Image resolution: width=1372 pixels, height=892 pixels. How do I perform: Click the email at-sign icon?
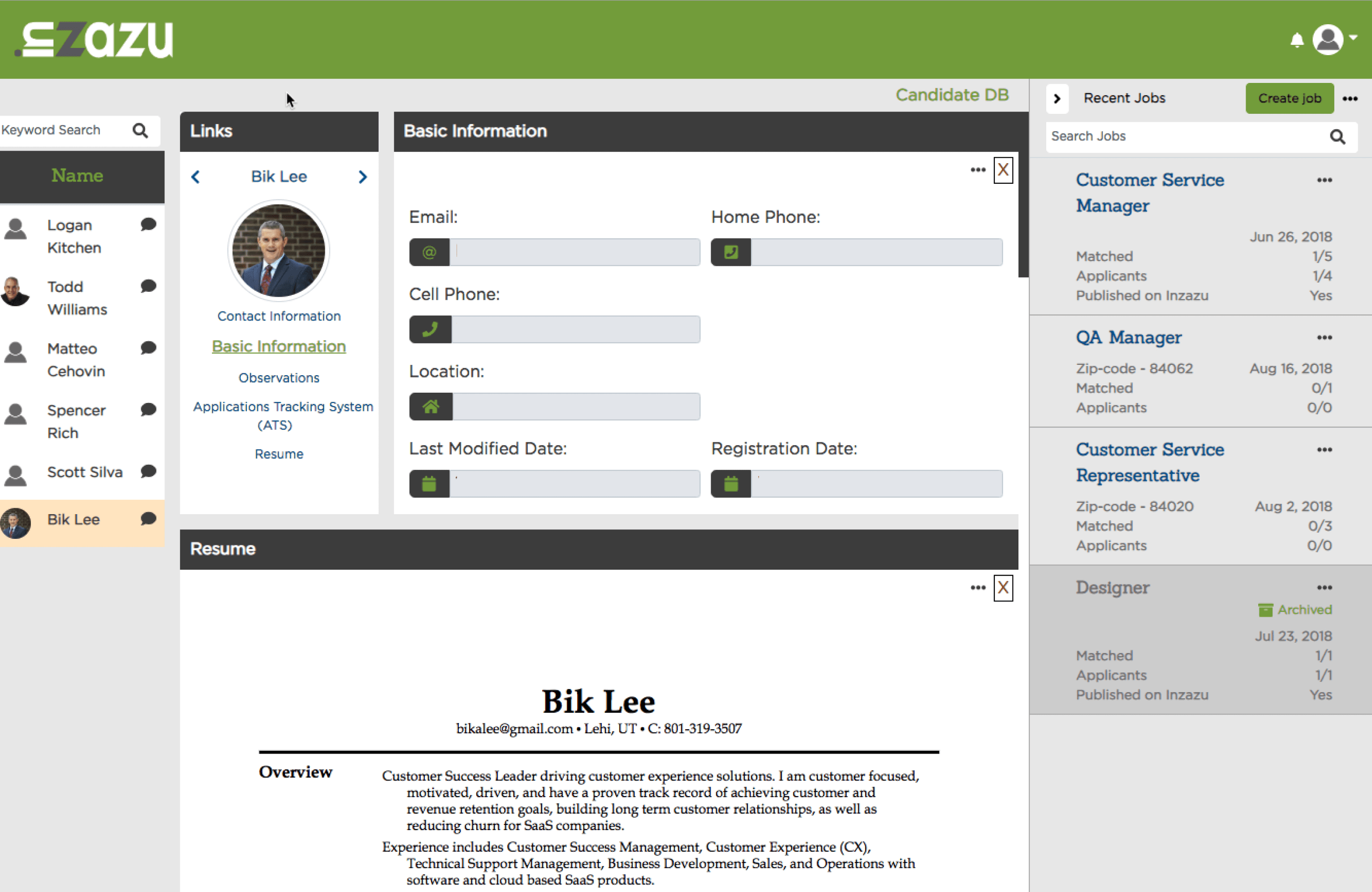(429, 252)
